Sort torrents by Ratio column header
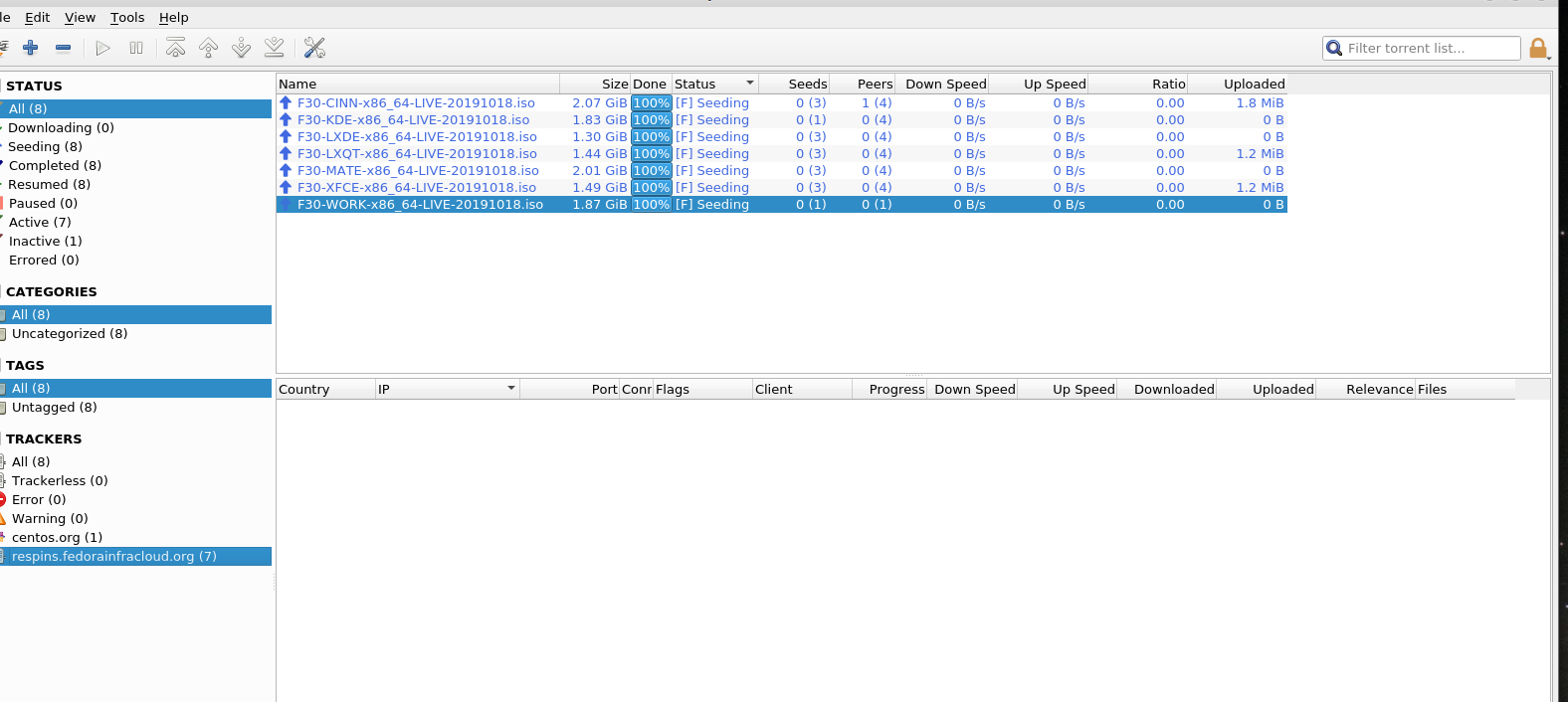 [x=1137, y=84]
